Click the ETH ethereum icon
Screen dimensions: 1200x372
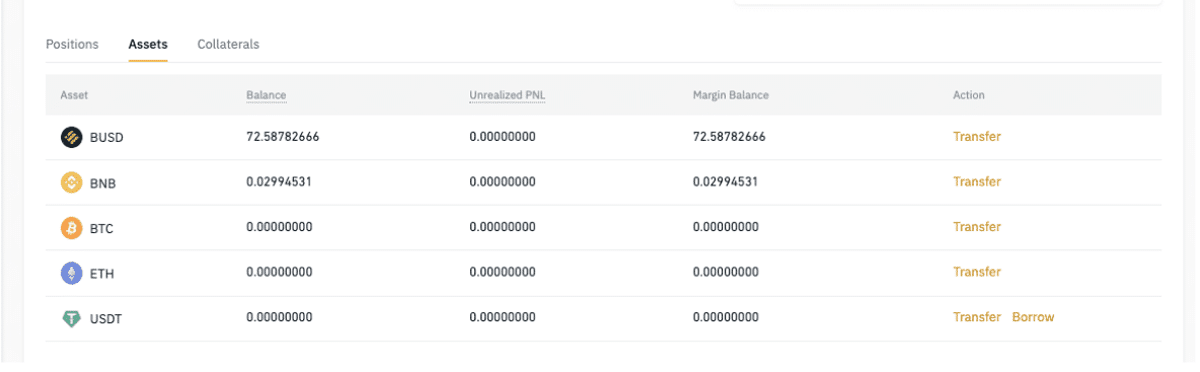pyautogui.click(x=71, y=272)
